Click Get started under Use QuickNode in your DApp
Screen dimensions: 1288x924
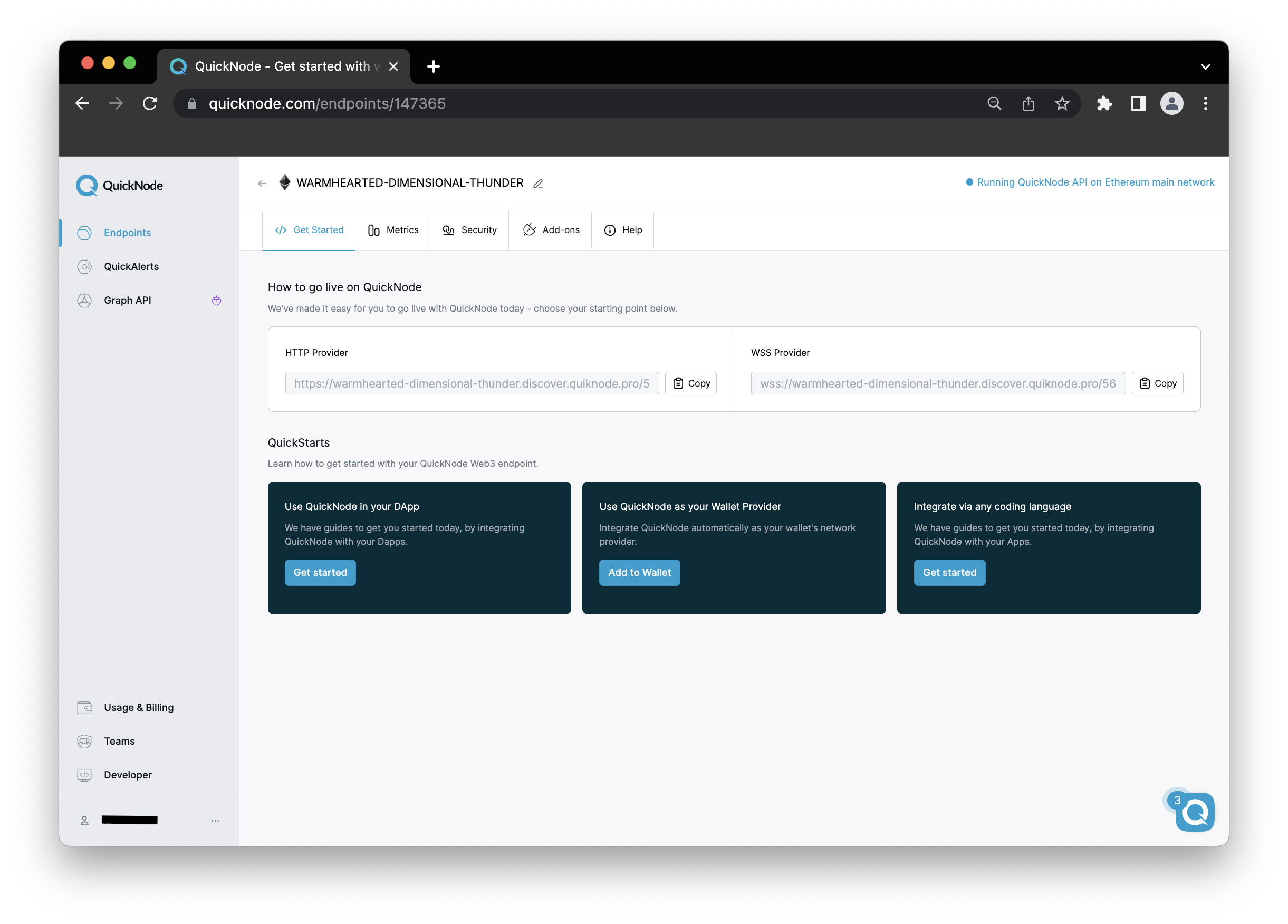pyautogui.click(x=320, y=572)
